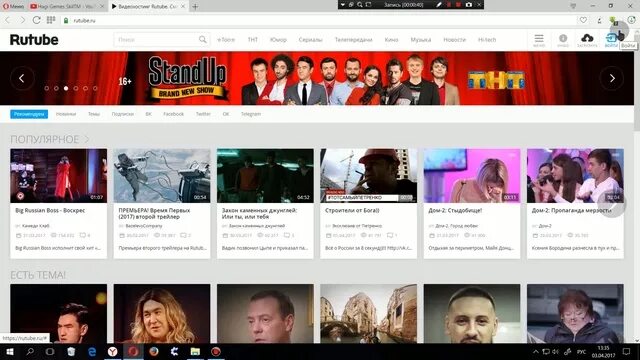Image resolution: width=640 pixels, height=360 pixels.
Task: Click the Facebook link in tab row
Action: click(x=173, y=114)
